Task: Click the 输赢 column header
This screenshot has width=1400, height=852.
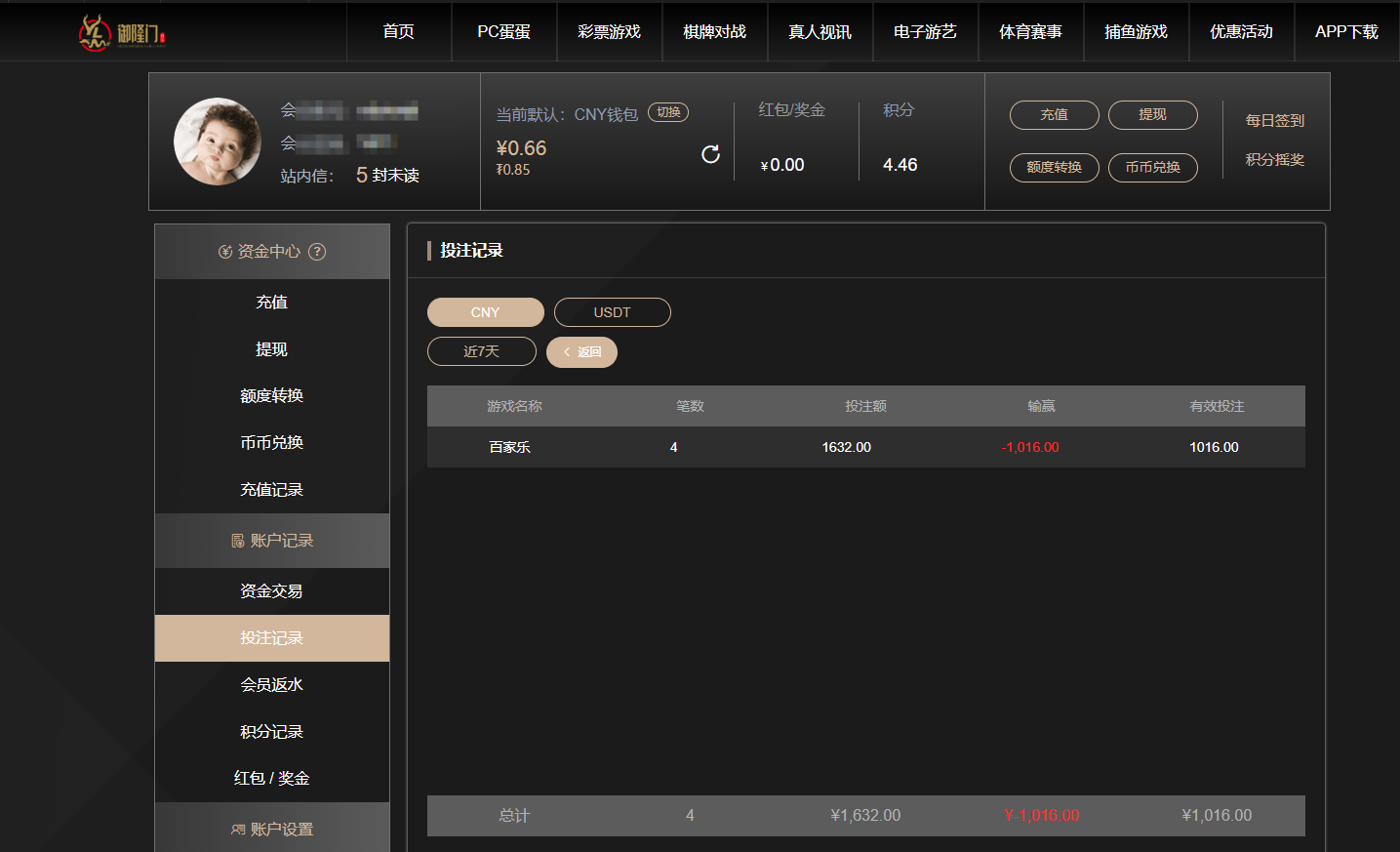Action: (1041, 406)
